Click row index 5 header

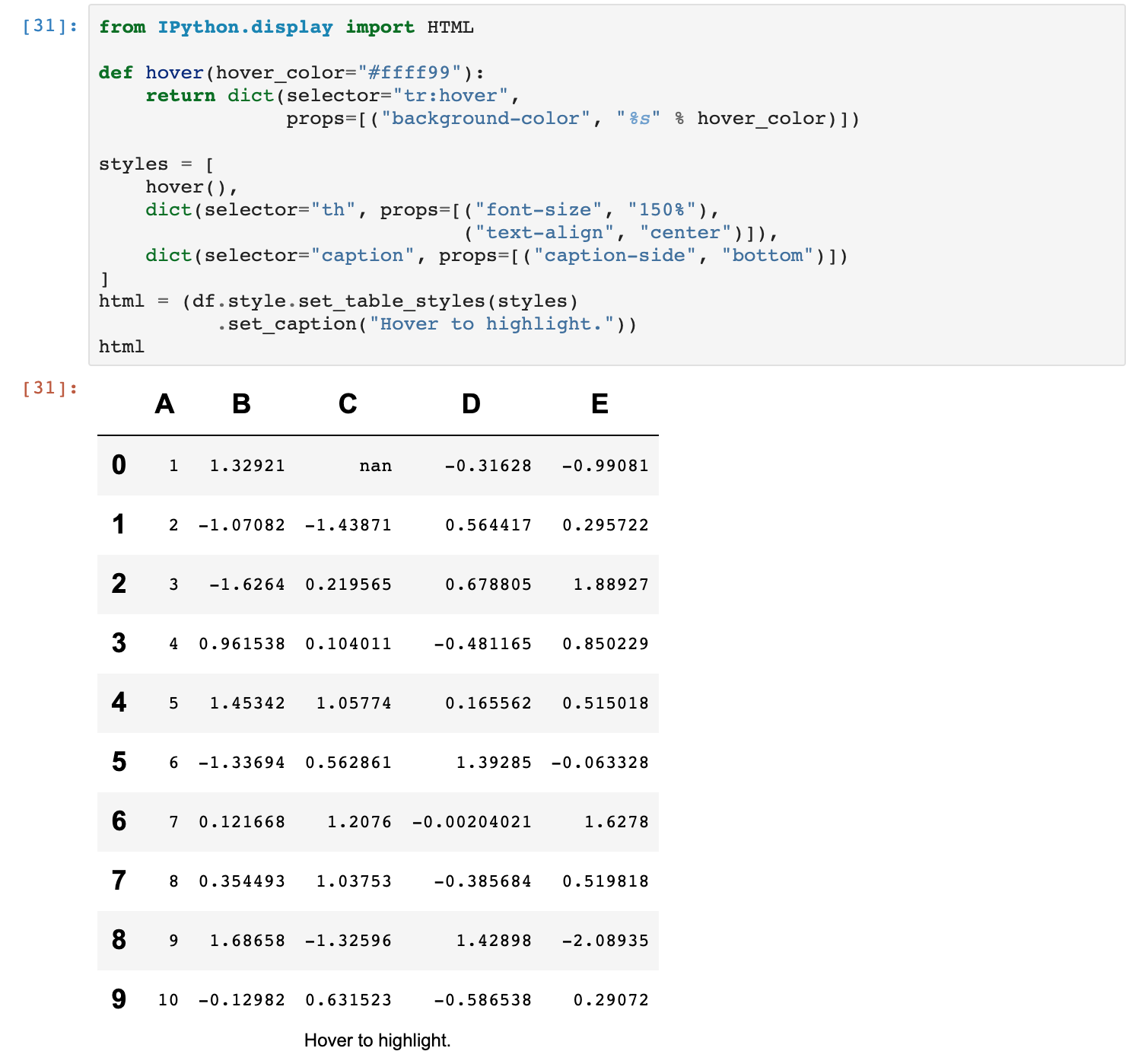119,762
